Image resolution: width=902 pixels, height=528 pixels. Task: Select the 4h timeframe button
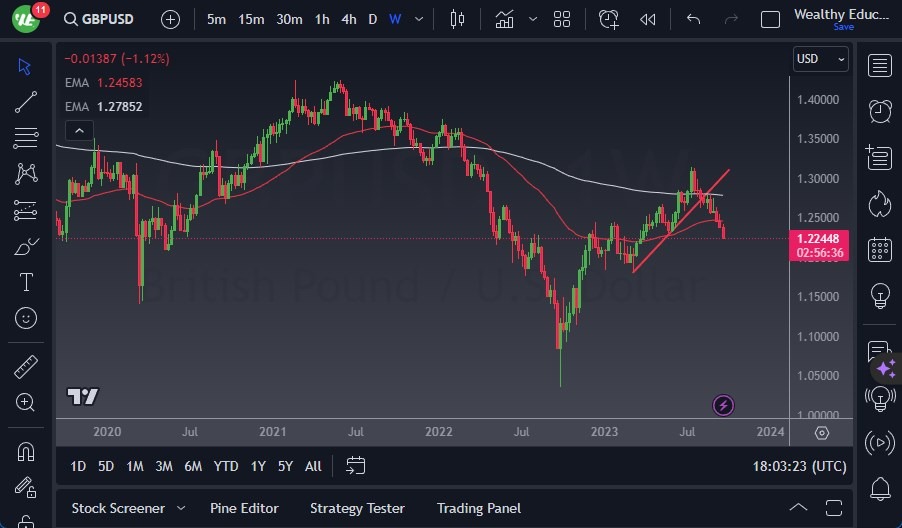pyautogui.click(x=348, y=19)
